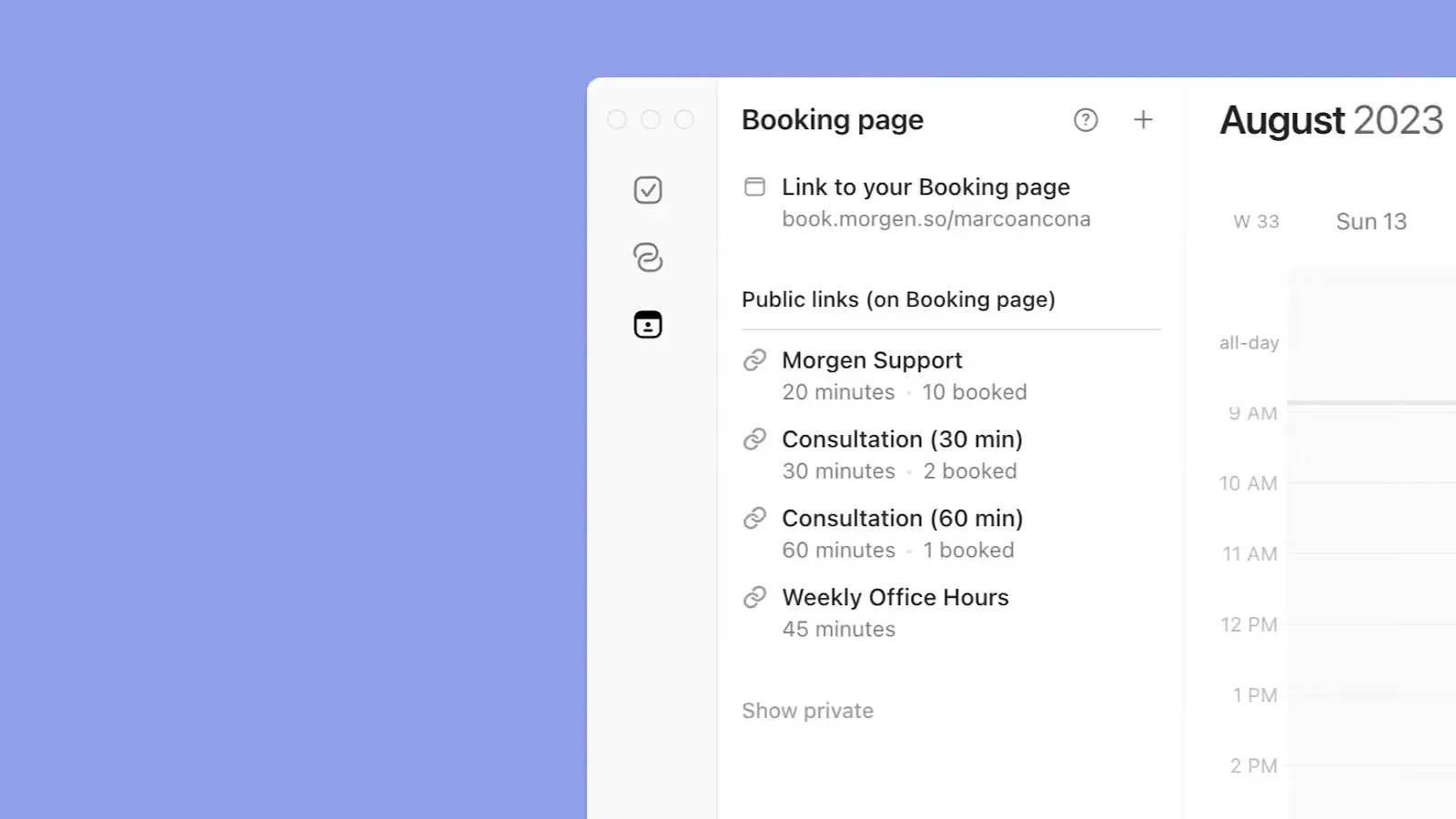Click the calendar icon beside Link to your Booking page
The image size is (1456, 819).
point(754,187)
